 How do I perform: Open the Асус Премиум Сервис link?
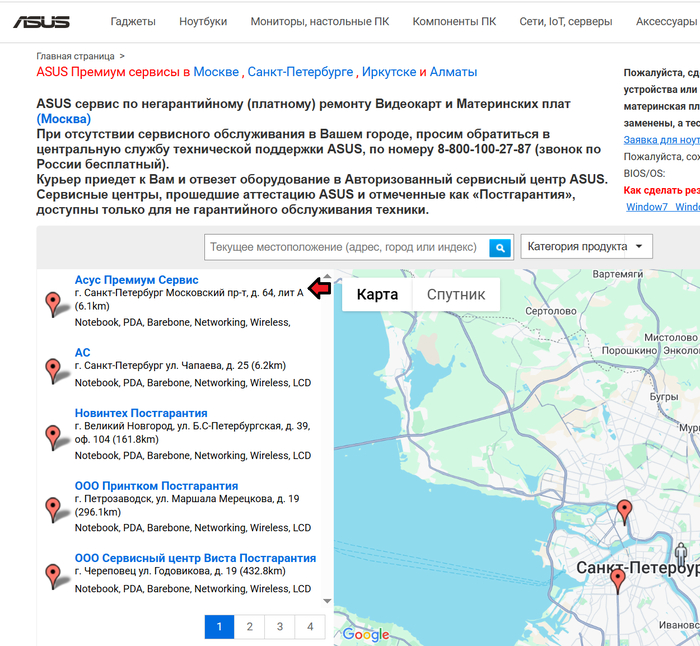[x=136, y=280]
